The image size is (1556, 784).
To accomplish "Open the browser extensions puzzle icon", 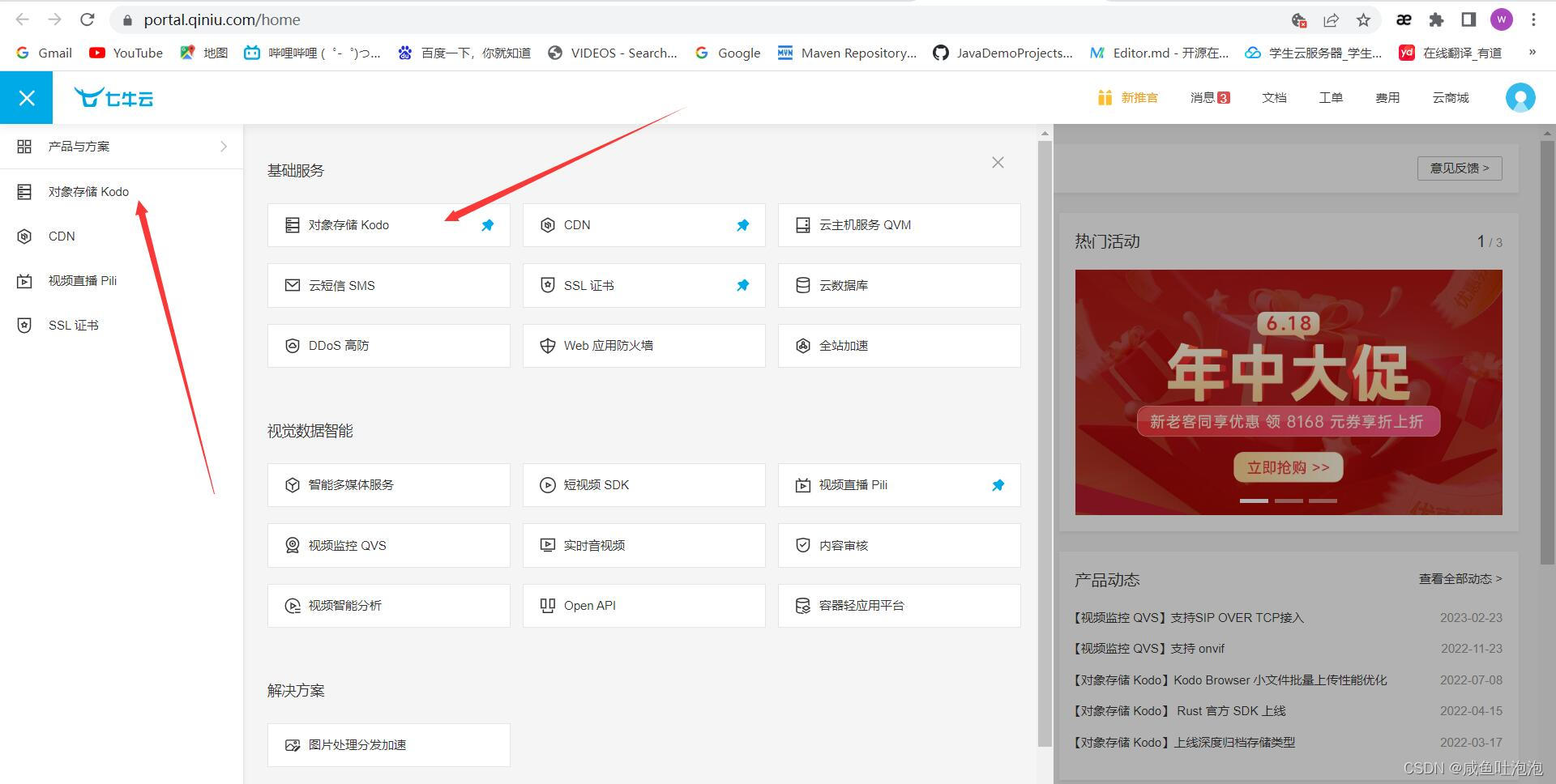I will 1436,19.
